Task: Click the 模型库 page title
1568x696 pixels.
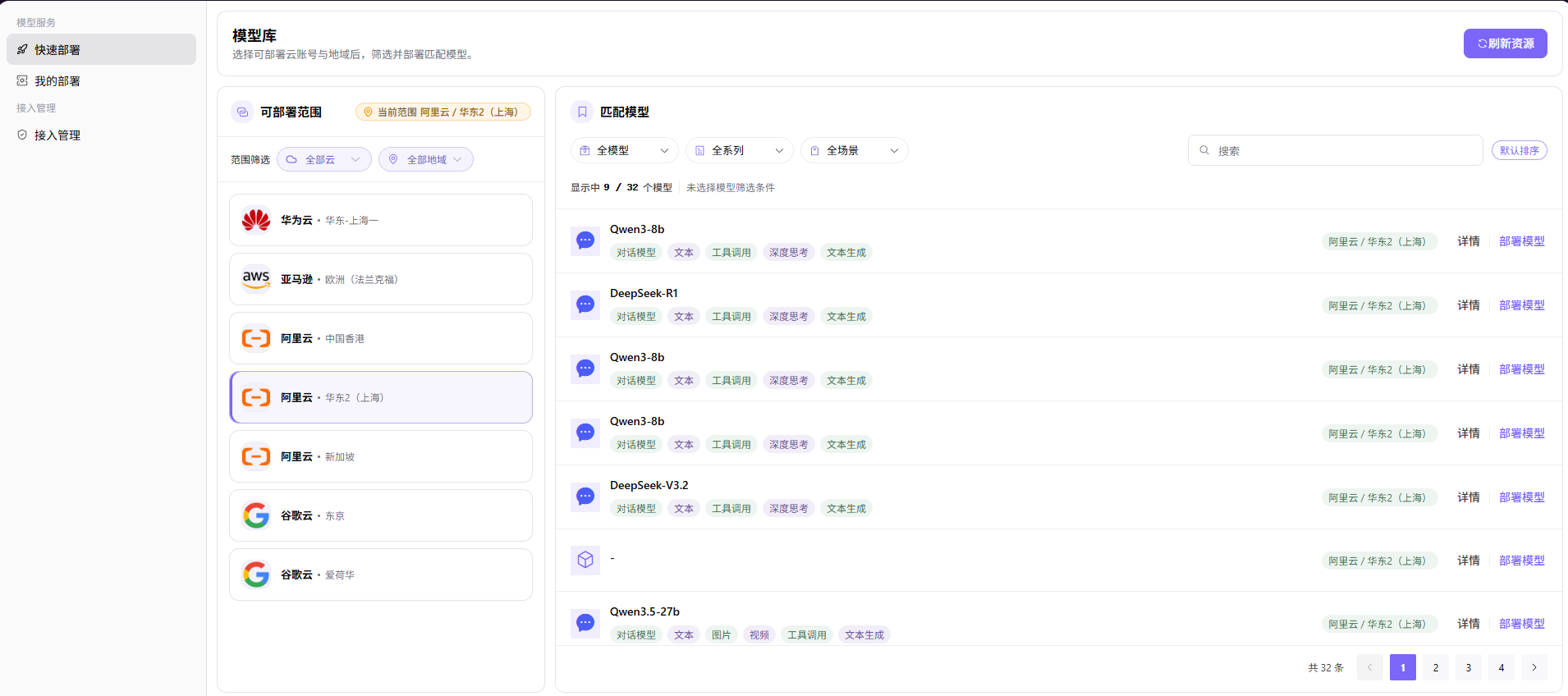Action: 254,35
